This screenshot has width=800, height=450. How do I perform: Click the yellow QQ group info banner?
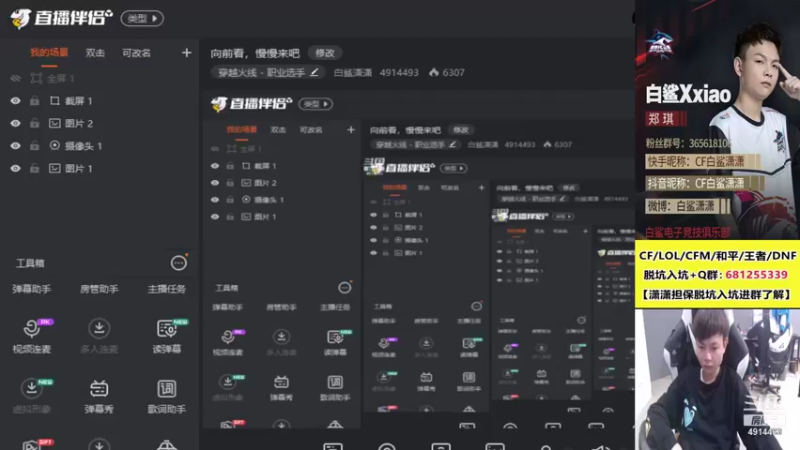coord(717,274)
